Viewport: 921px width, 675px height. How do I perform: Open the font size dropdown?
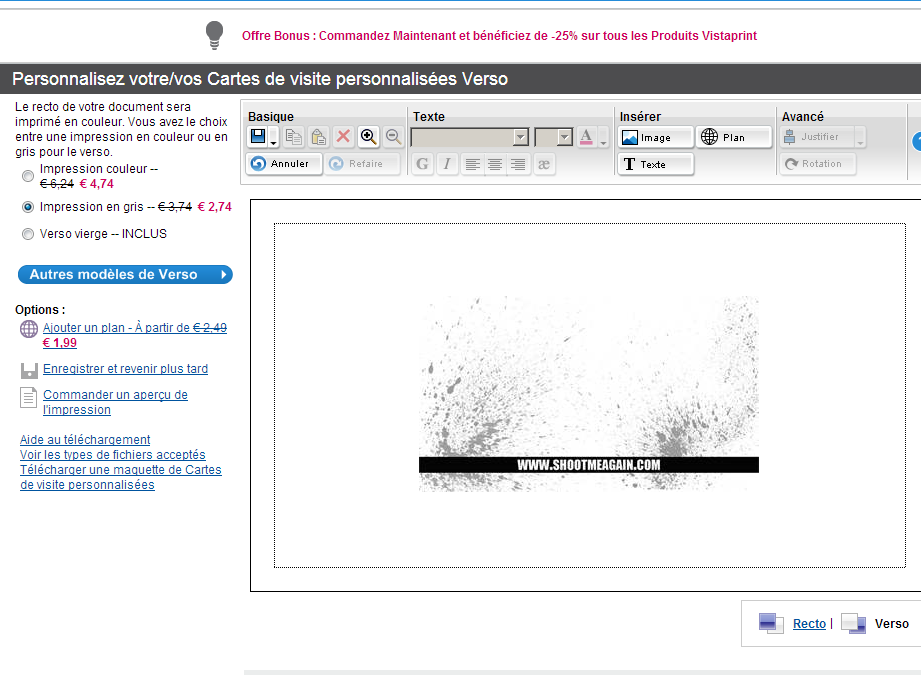point(564,137)
